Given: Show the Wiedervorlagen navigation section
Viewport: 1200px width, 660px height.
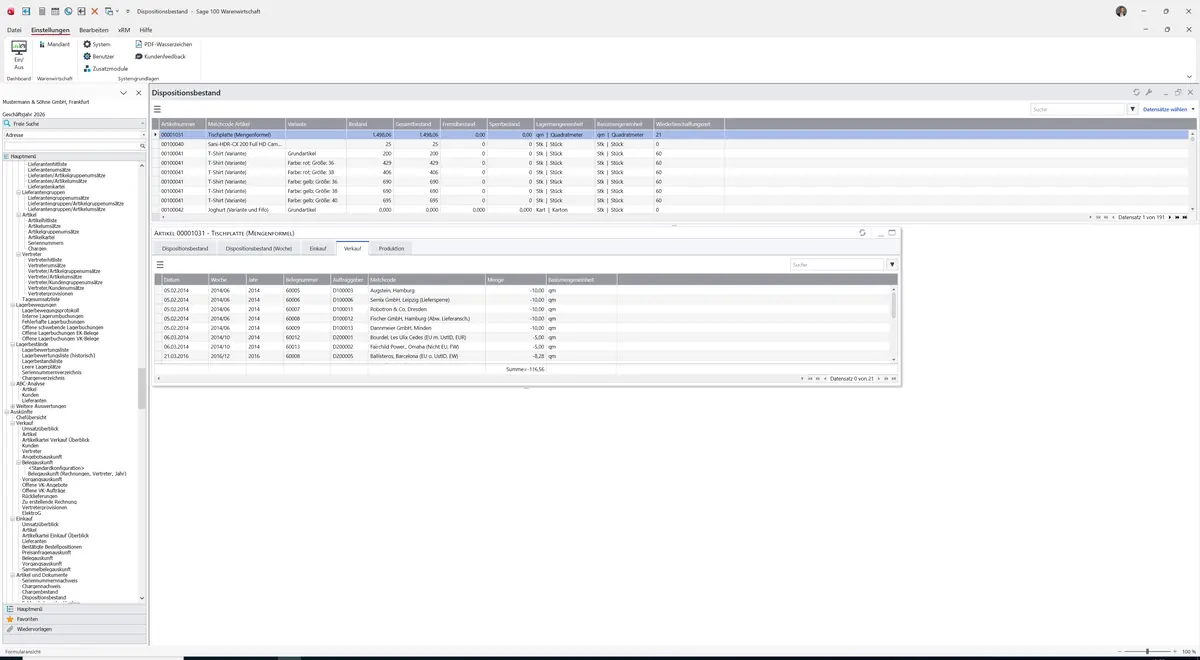Looking at the screenshot, I should (x=74, y=629).
